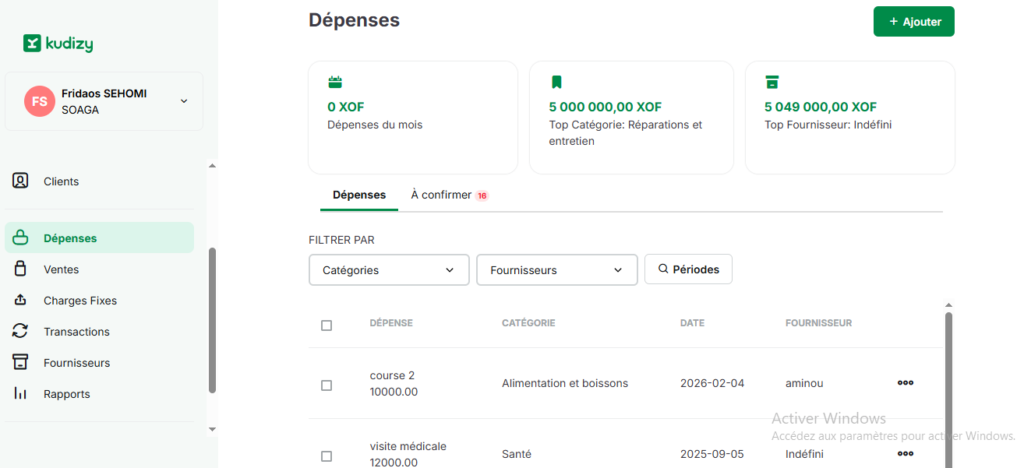This screenshot has width=1024, height=468.
Task: Click the Périodes search button
Action: [x=688, y=269]
